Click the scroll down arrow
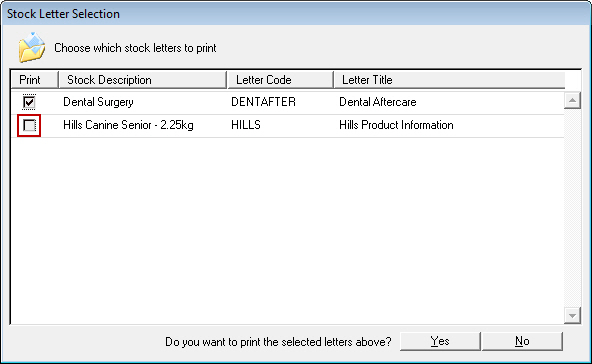 click(572, 315)
